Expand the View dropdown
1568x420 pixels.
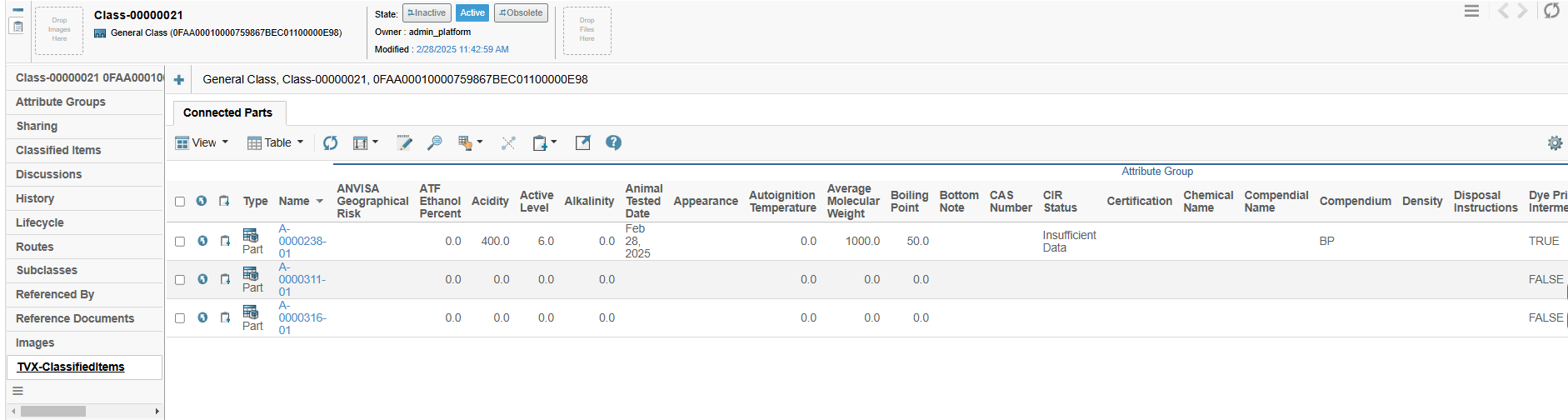click(x=202, y=143)
